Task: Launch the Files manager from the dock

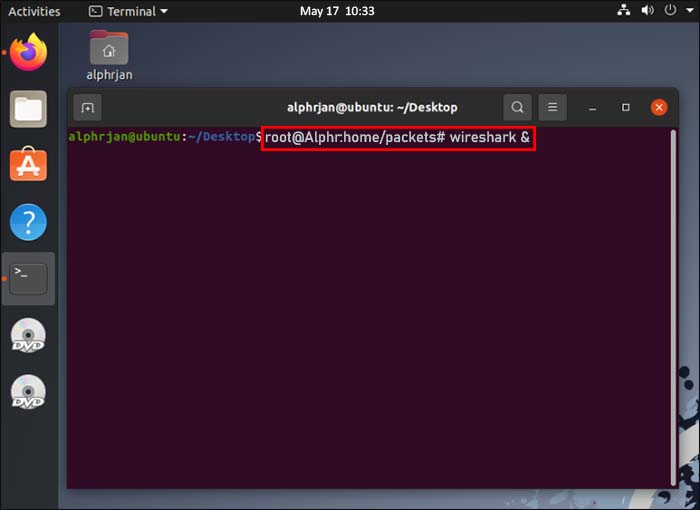Action: click(x=29, y=109)
